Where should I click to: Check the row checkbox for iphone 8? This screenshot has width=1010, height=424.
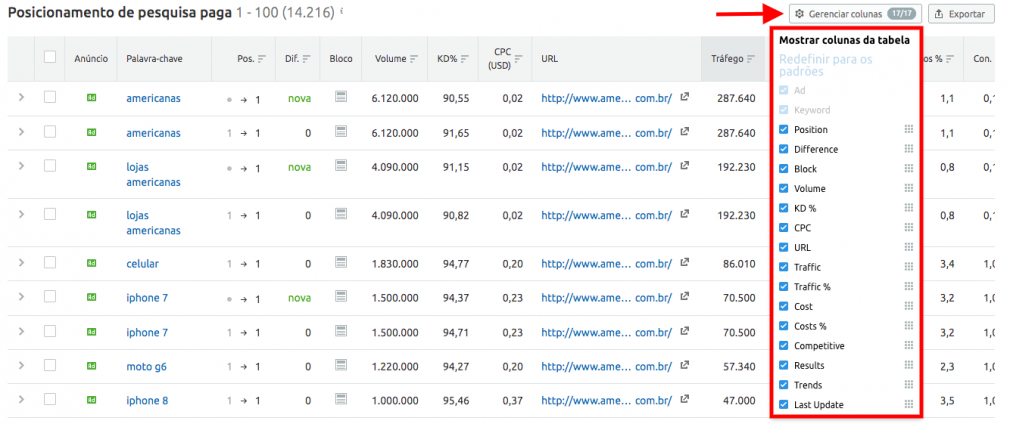50,400
